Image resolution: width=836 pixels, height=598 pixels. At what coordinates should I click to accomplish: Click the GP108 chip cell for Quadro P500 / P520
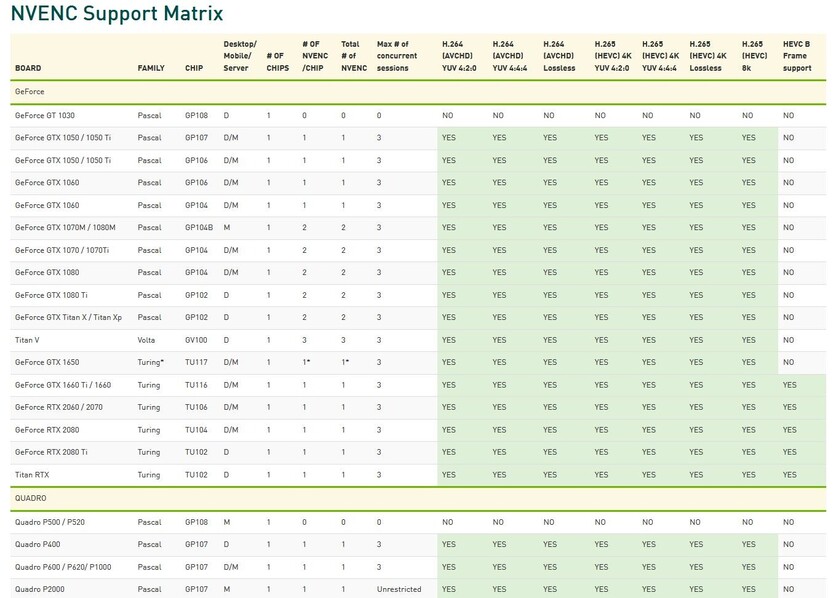pyautogui.click(x=196, y=522)
